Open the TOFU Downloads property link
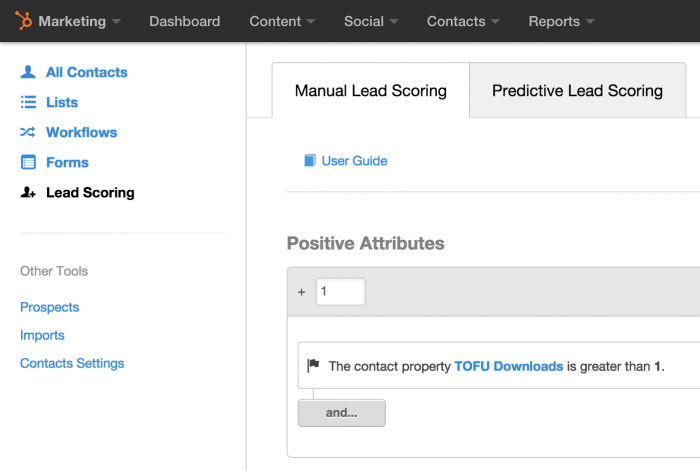The image size is (700, 471). (509, 366)
